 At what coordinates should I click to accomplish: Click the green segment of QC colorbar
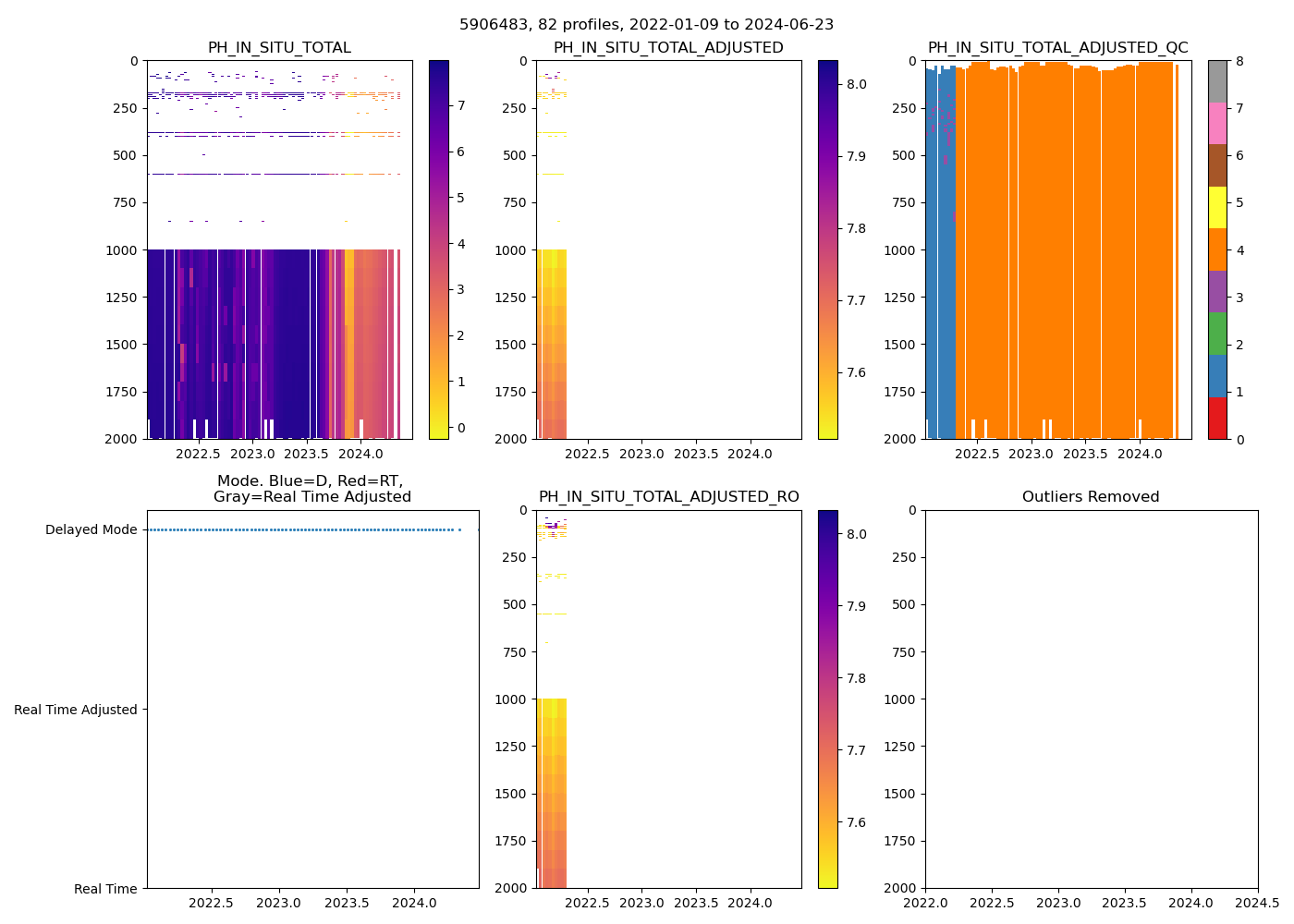point(1217,334)
